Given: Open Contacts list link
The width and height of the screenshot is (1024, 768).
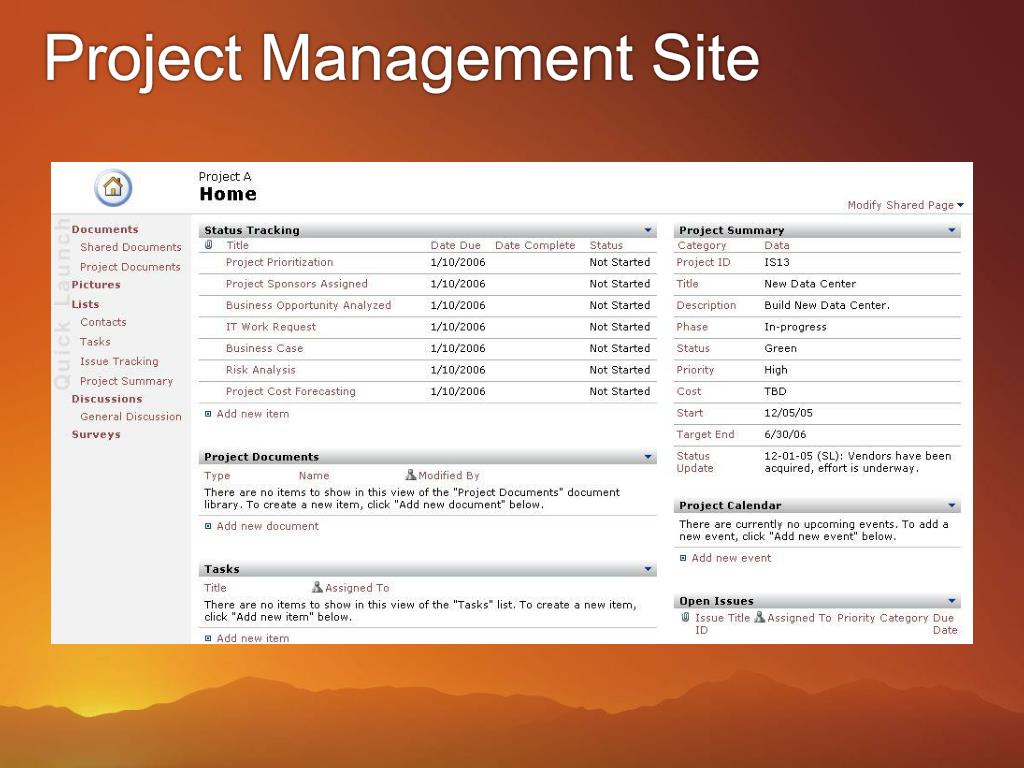Looking at the screenshot, I should click(x=103, y=322).
